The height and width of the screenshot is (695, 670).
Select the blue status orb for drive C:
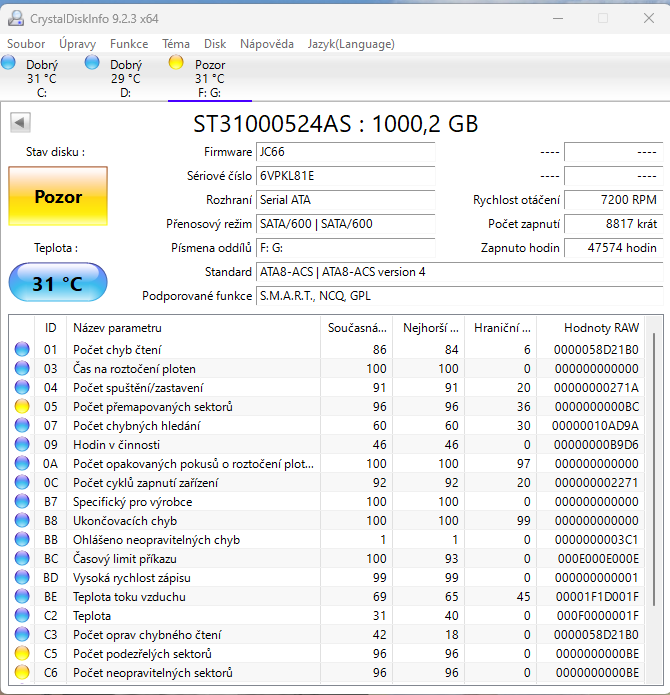pos(9,63)
